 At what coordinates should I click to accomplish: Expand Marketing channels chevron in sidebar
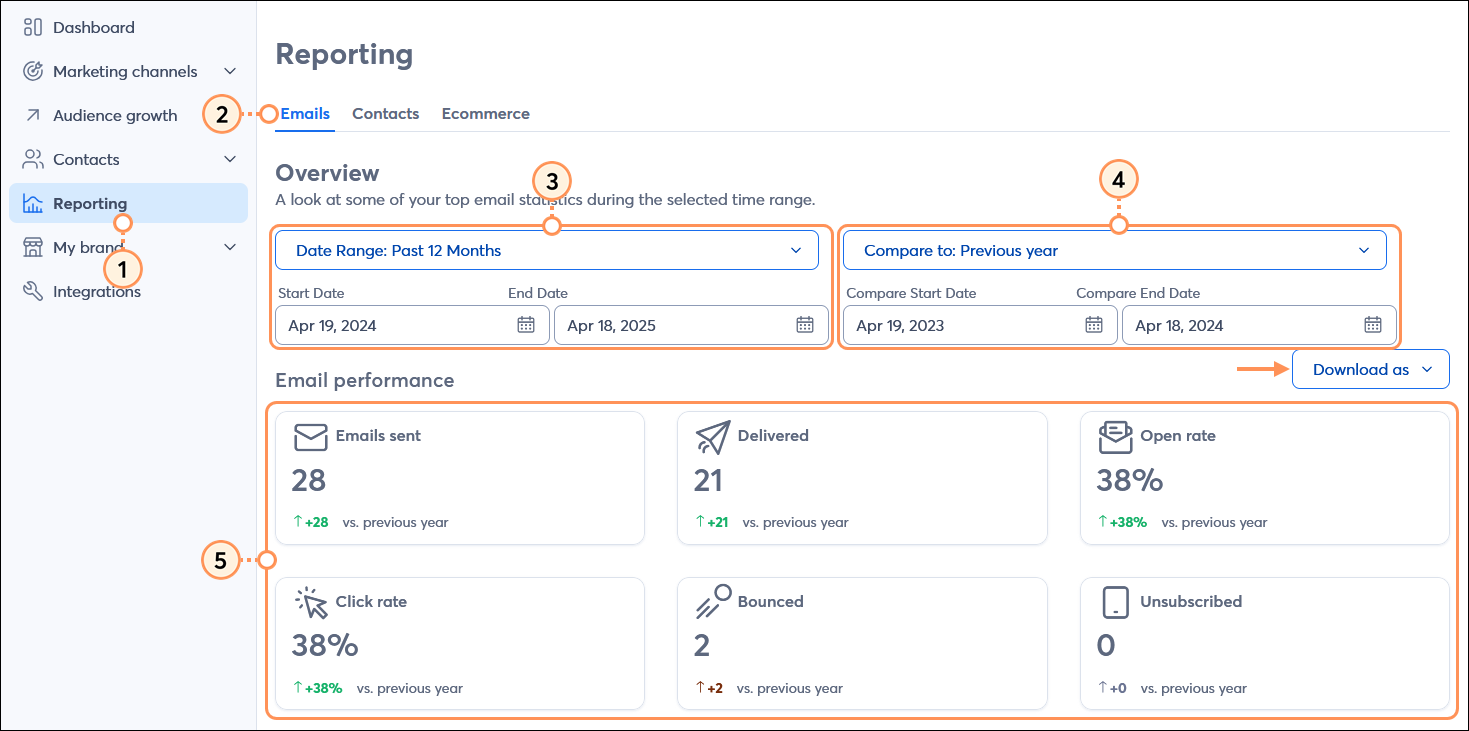point(230,71)
